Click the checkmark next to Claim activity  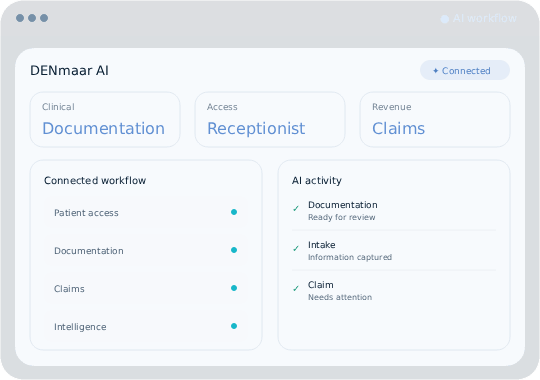point(296,288)
